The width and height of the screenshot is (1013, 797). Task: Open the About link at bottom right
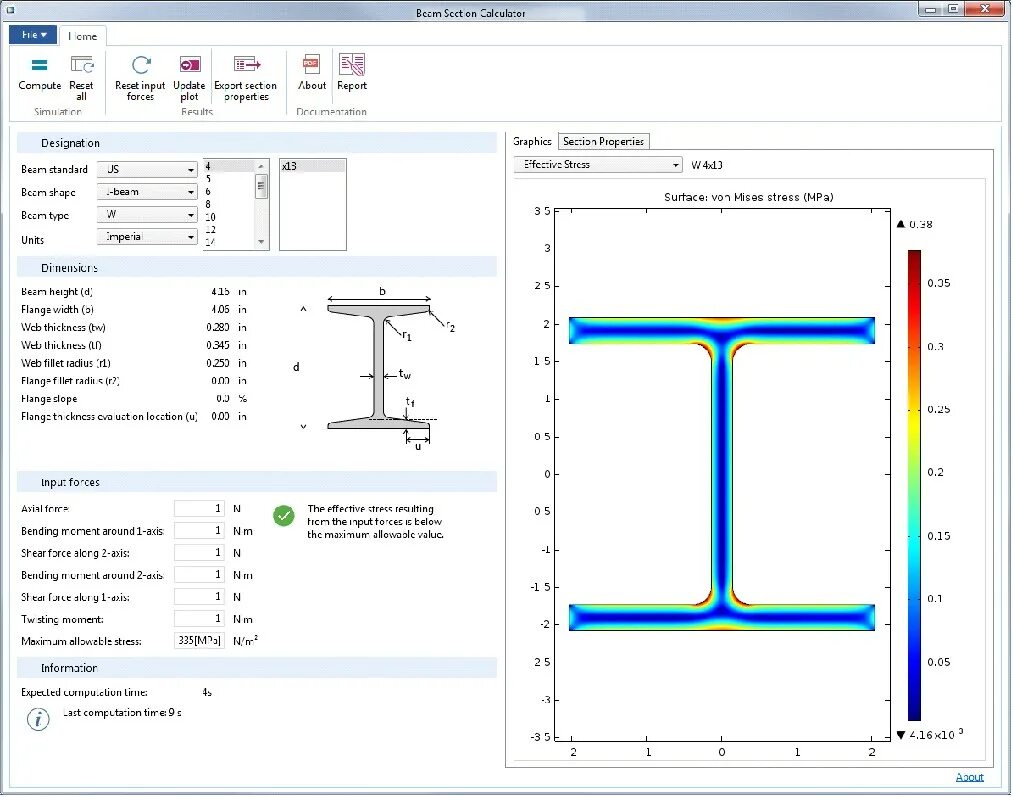[969, 777]
